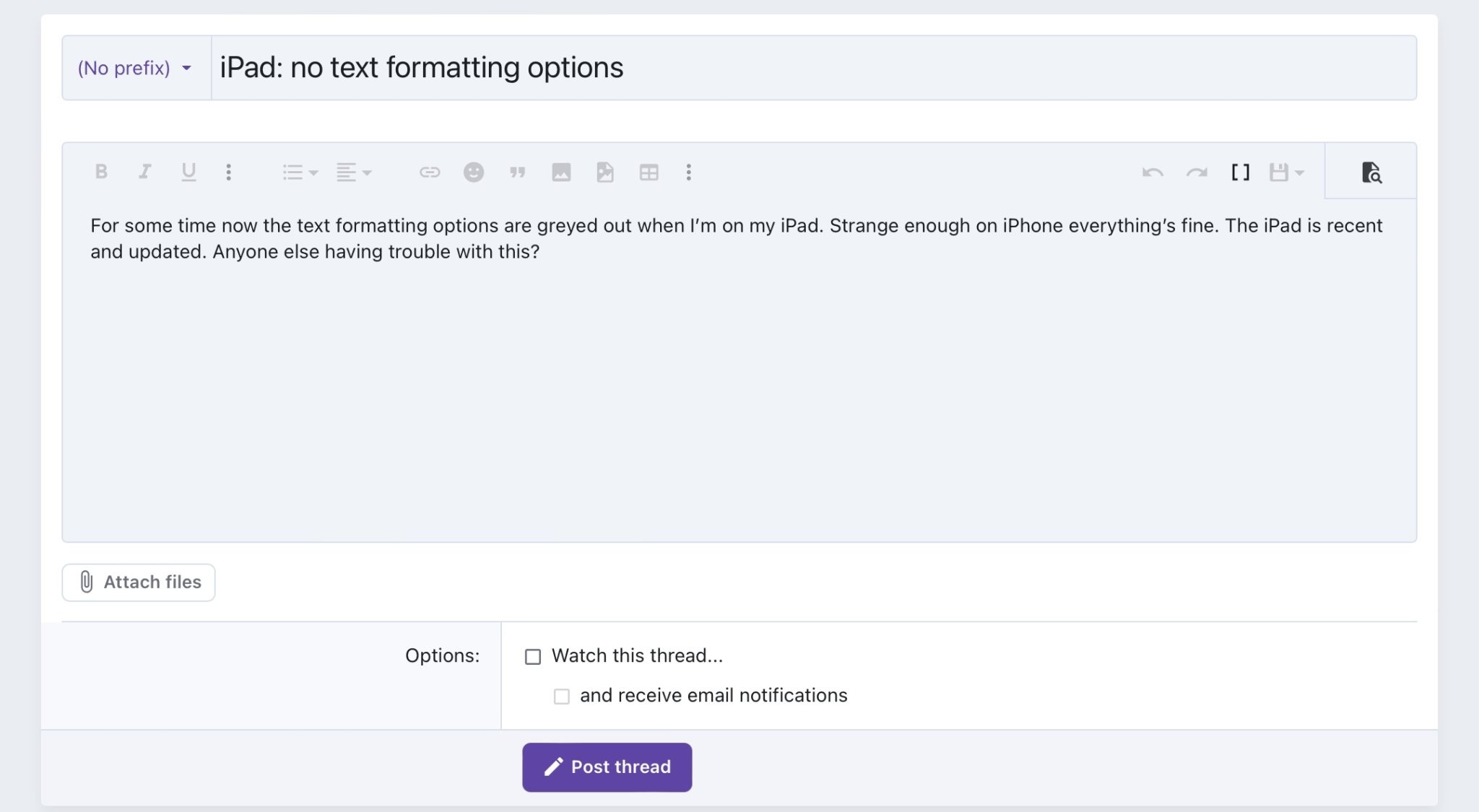
Task: Open the text alignment dropdown
Action: pyautogui.click(x=354, y=172)
